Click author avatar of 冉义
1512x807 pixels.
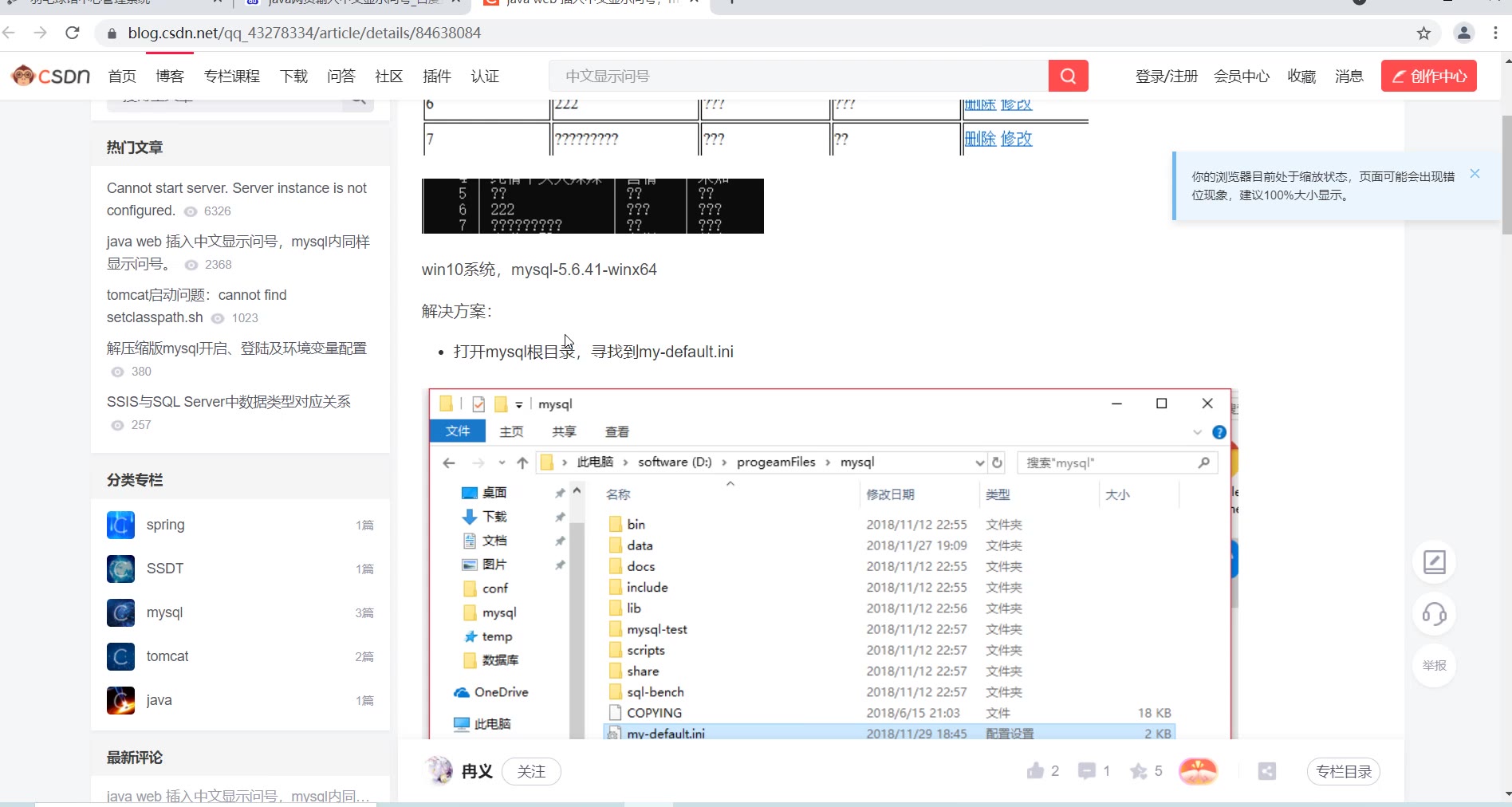click(439, 770)
